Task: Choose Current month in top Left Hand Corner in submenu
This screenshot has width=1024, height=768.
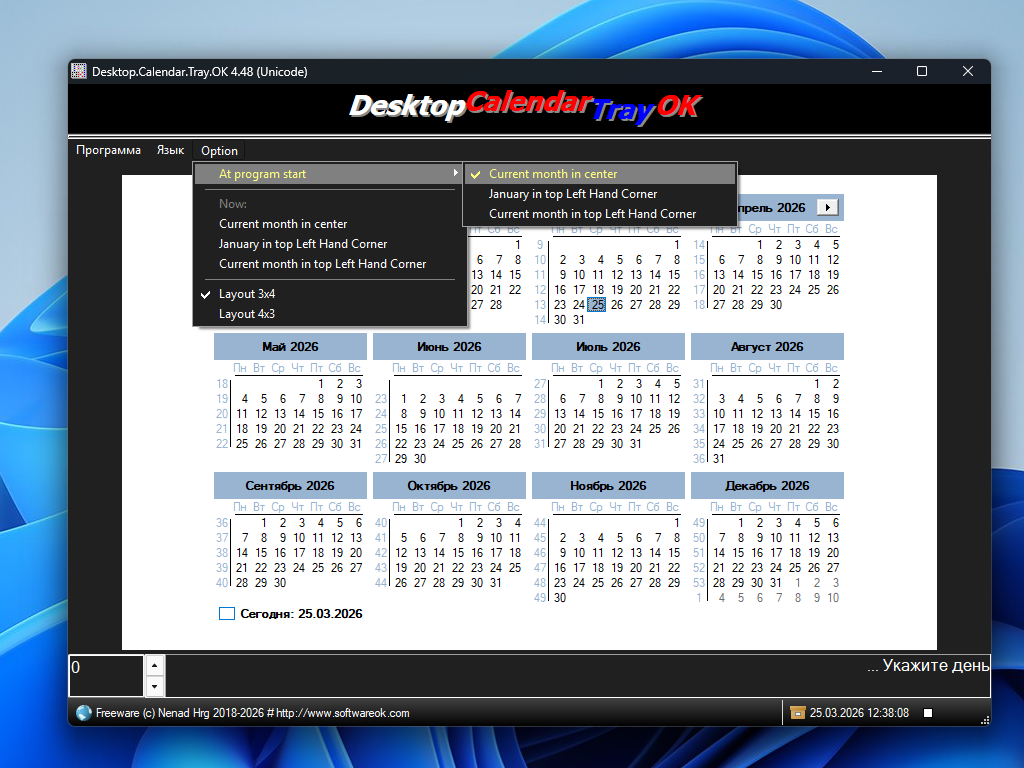Action: [600, 214]
